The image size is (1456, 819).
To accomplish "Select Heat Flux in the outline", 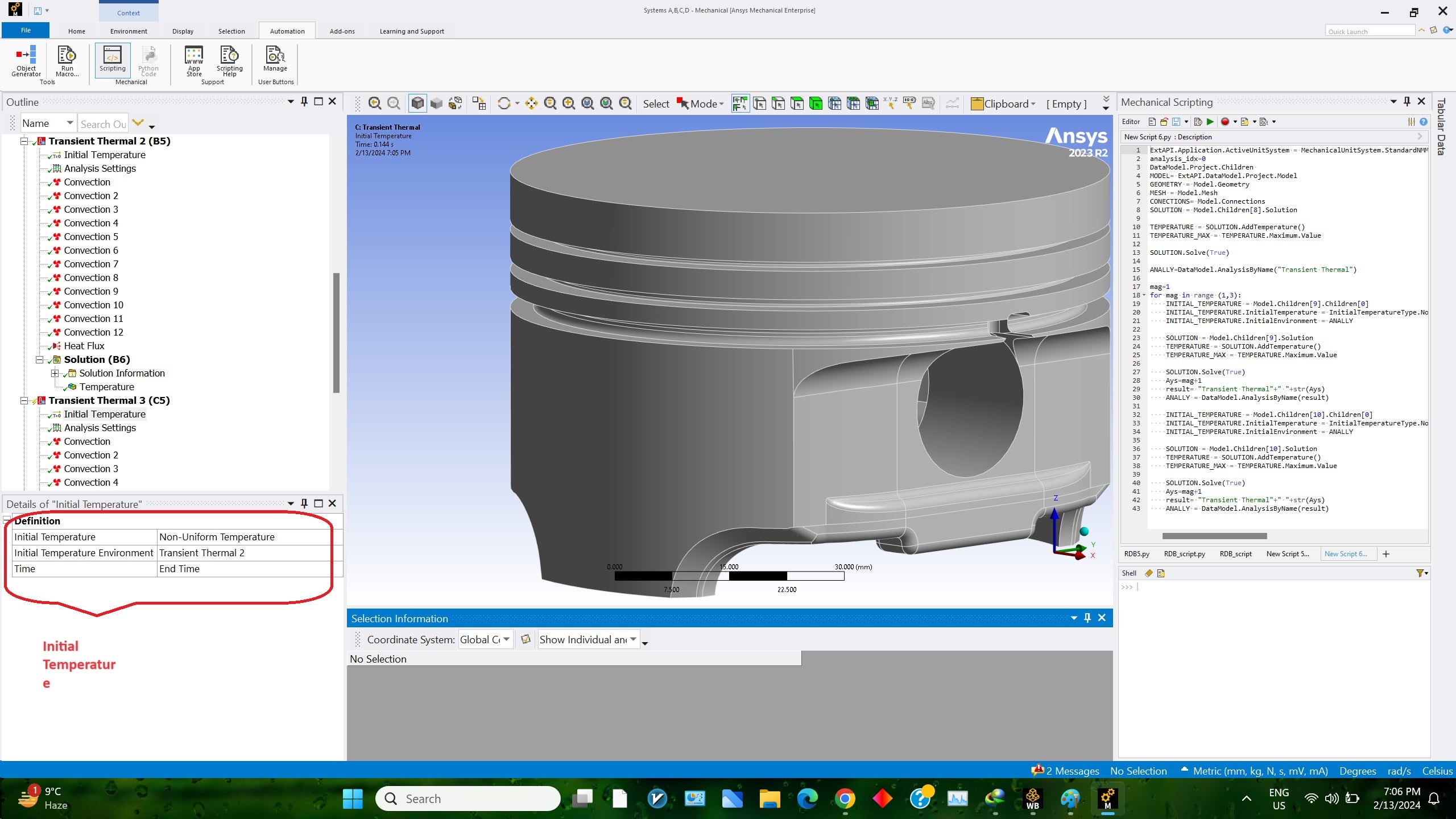I will coord(84,346).
